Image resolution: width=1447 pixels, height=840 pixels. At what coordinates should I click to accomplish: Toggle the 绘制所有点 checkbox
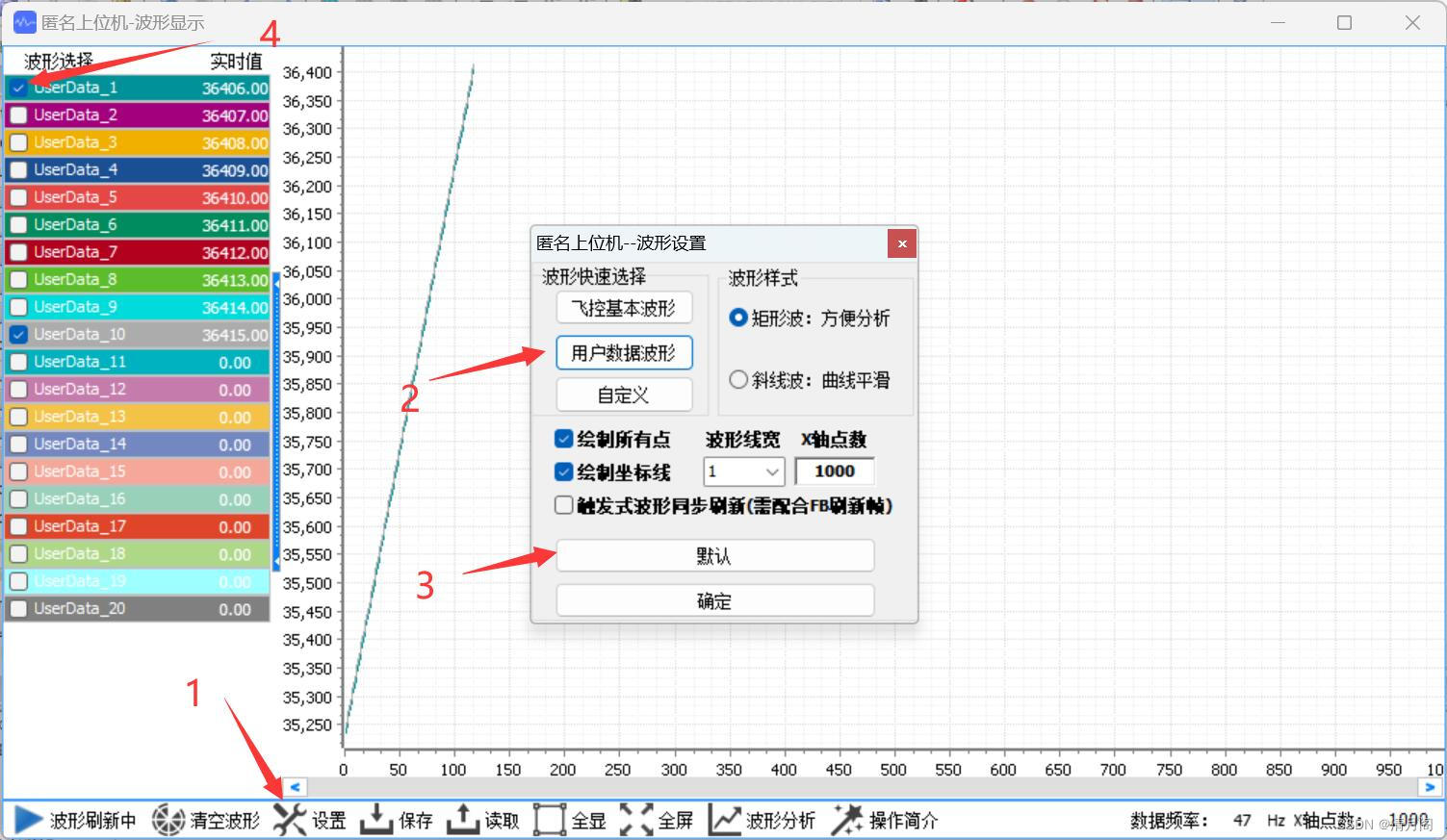point(564,440)
